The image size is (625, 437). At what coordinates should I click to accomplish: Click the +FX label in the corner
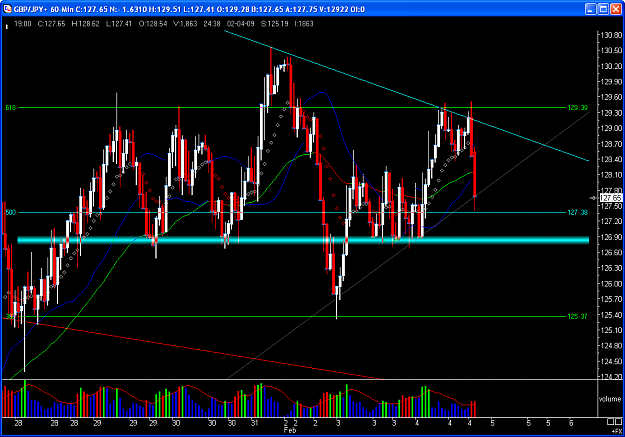coord(616,431)
